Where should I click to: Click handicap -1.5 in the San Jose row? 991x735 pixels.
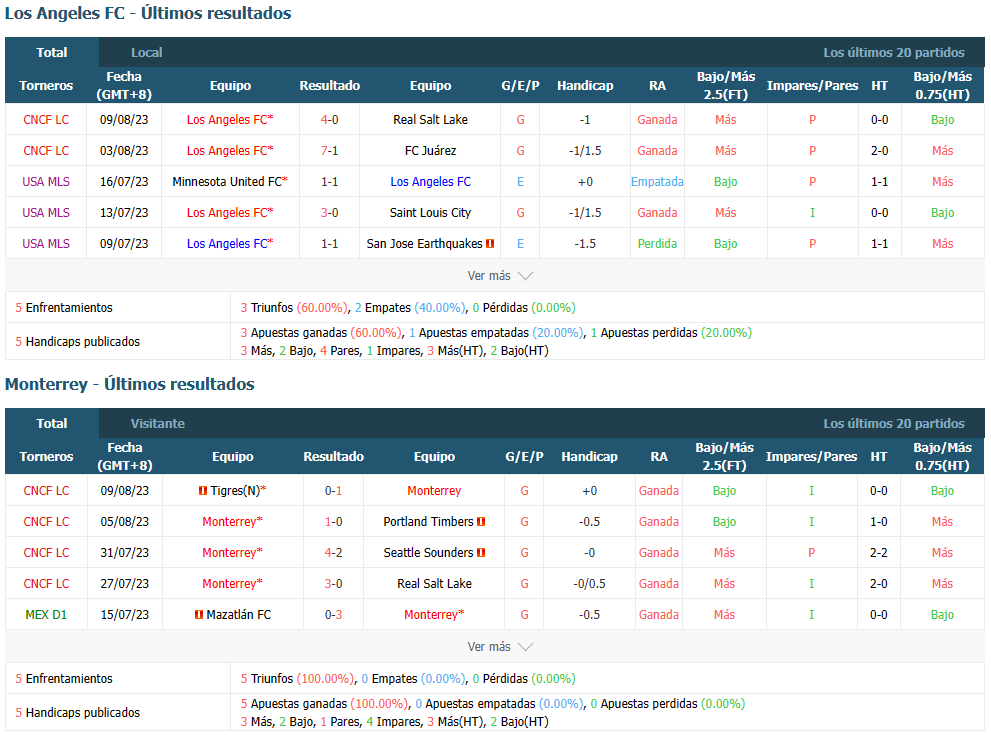pos(585,243)
